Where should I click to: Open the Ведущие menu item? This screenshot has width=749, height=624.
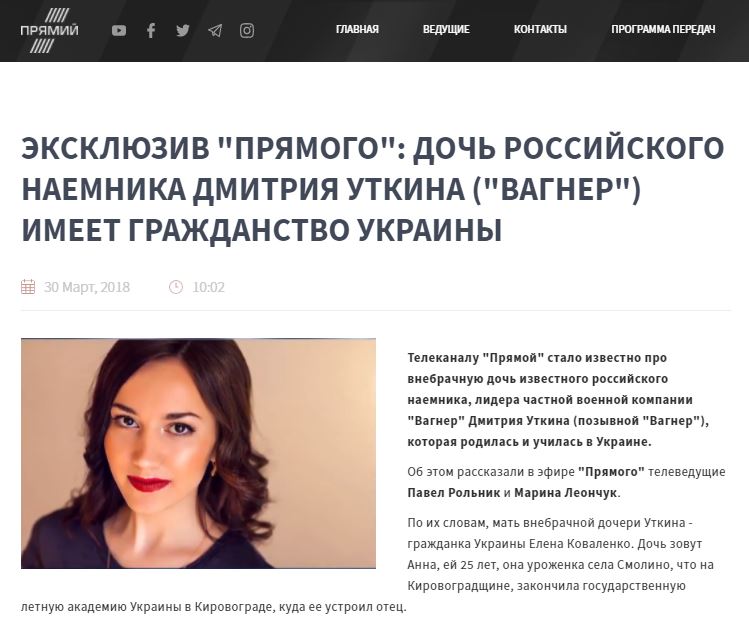(x=446, y=30)
